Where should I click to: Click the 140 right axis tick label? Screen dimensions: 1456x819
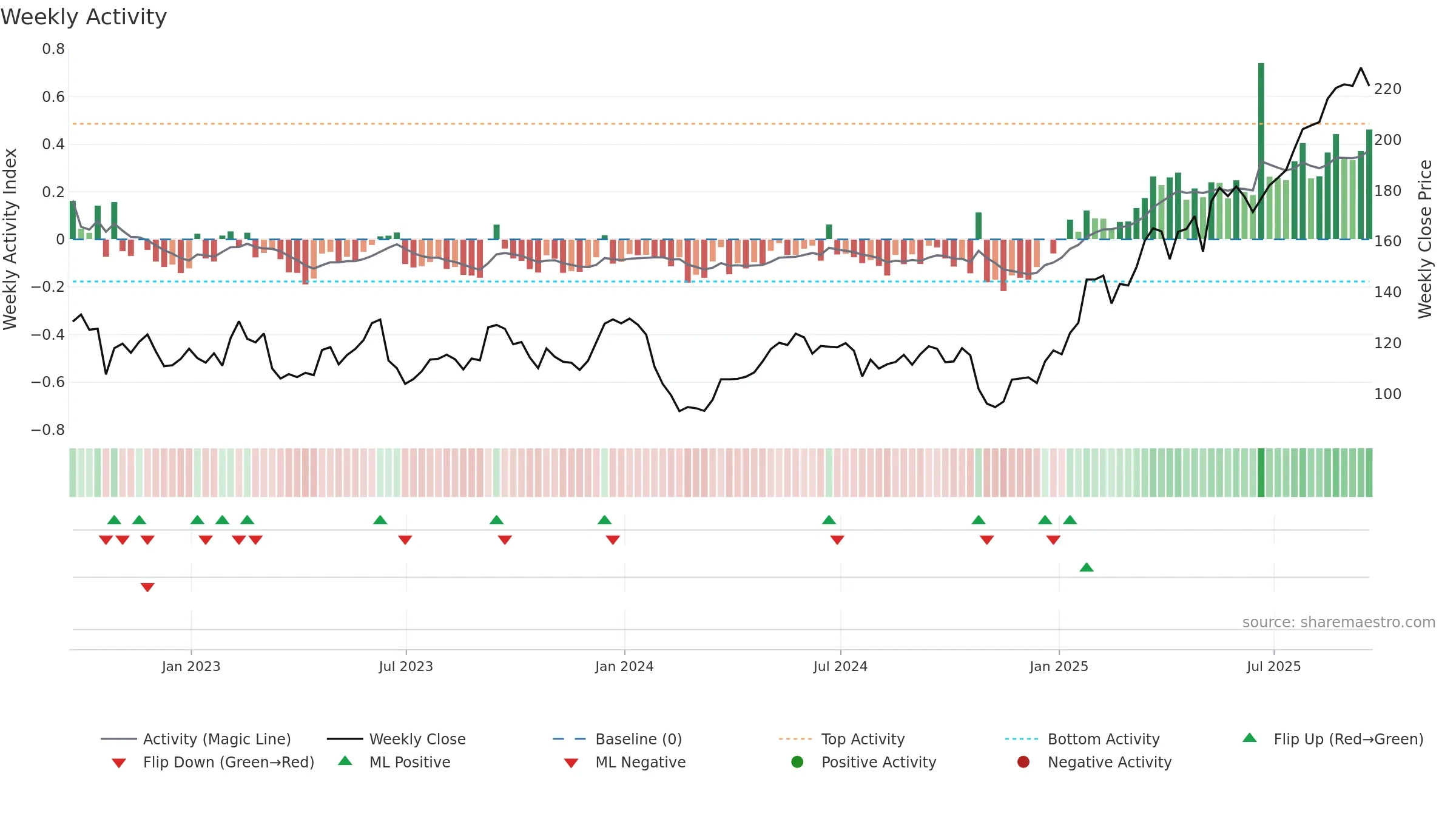pos(1388,292)
